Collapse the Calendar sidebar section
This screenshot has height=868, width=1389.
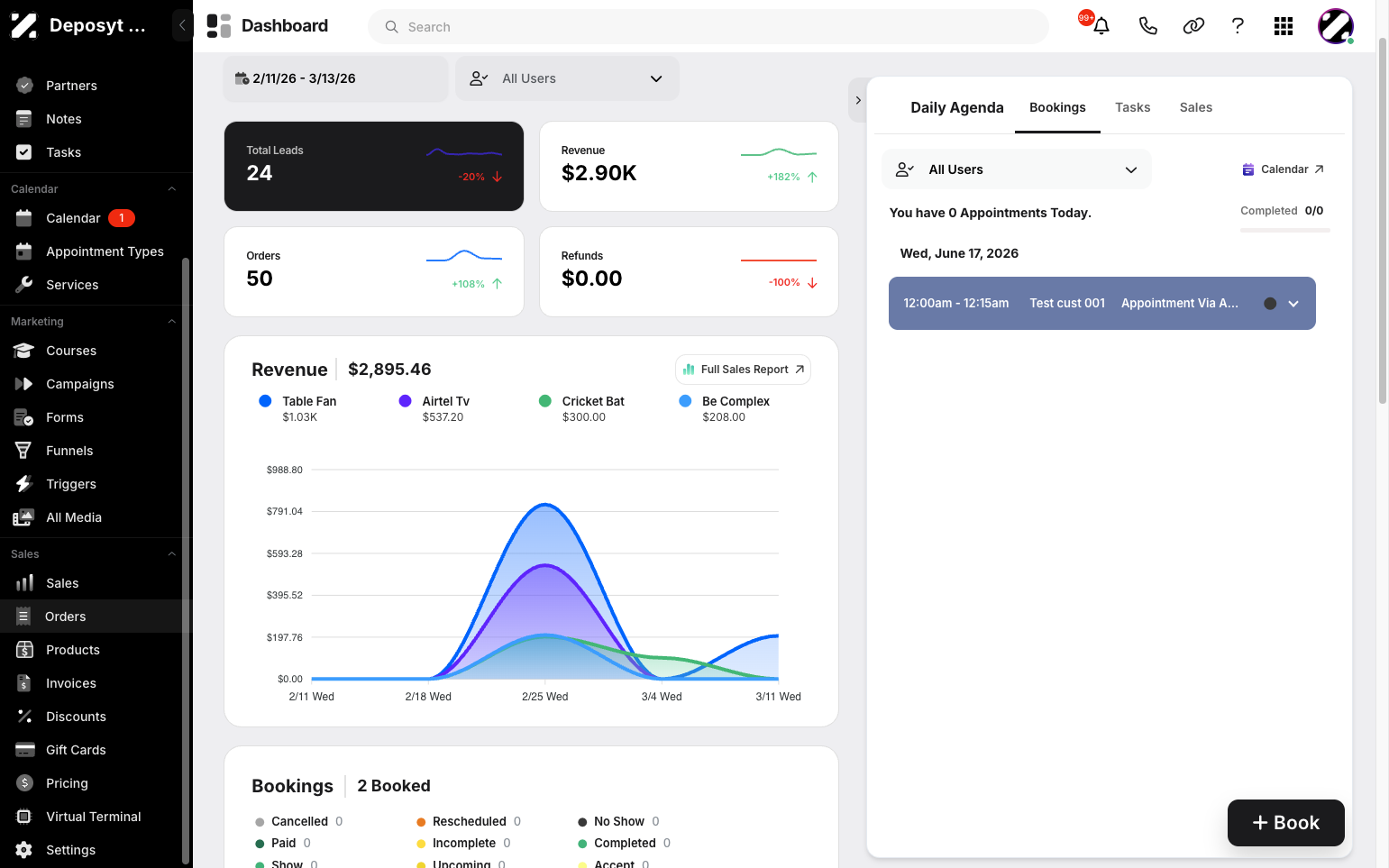click(172, 189)
